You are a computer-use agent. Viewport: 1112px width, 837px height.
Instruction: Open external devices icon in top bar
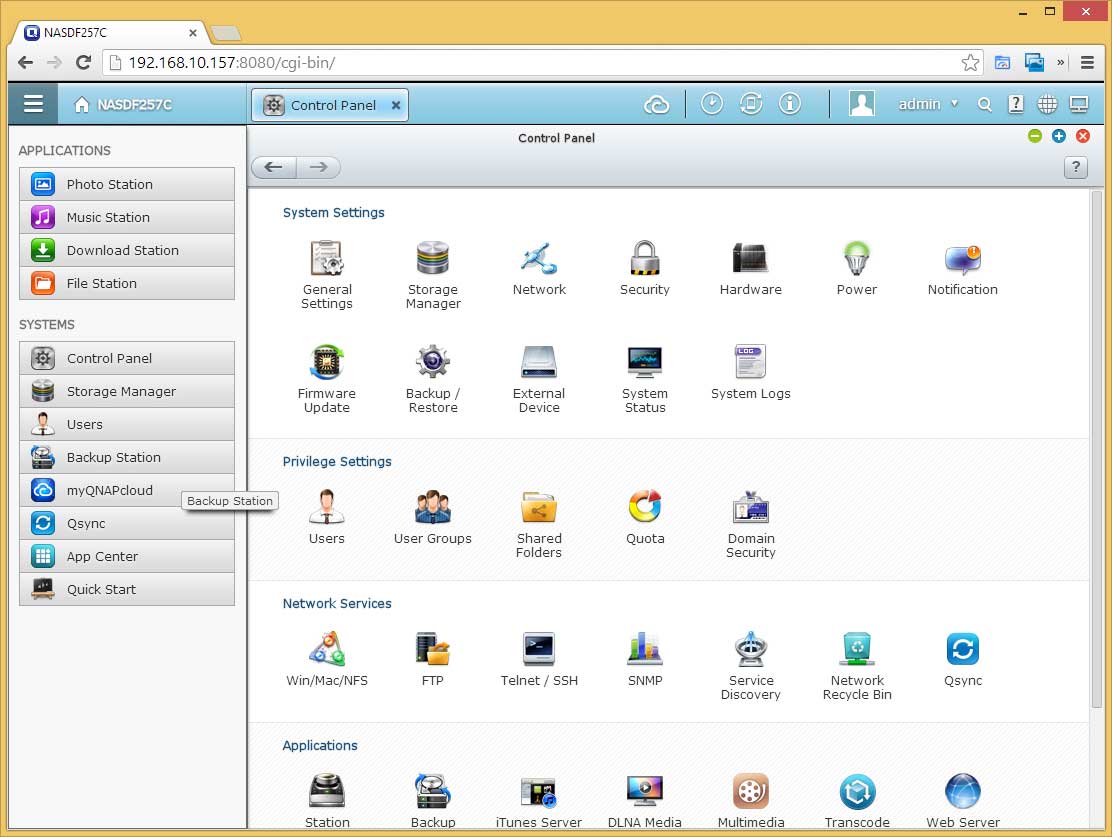[751, 104]
